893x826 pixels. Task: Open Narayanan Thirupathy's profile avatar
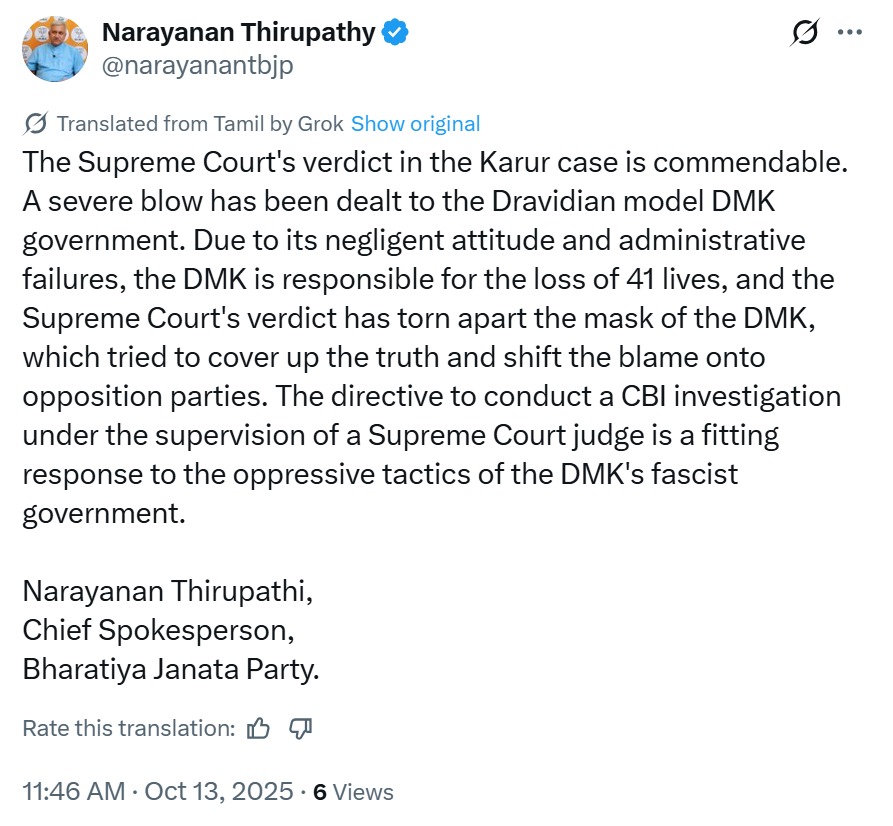tap(56, 48)
